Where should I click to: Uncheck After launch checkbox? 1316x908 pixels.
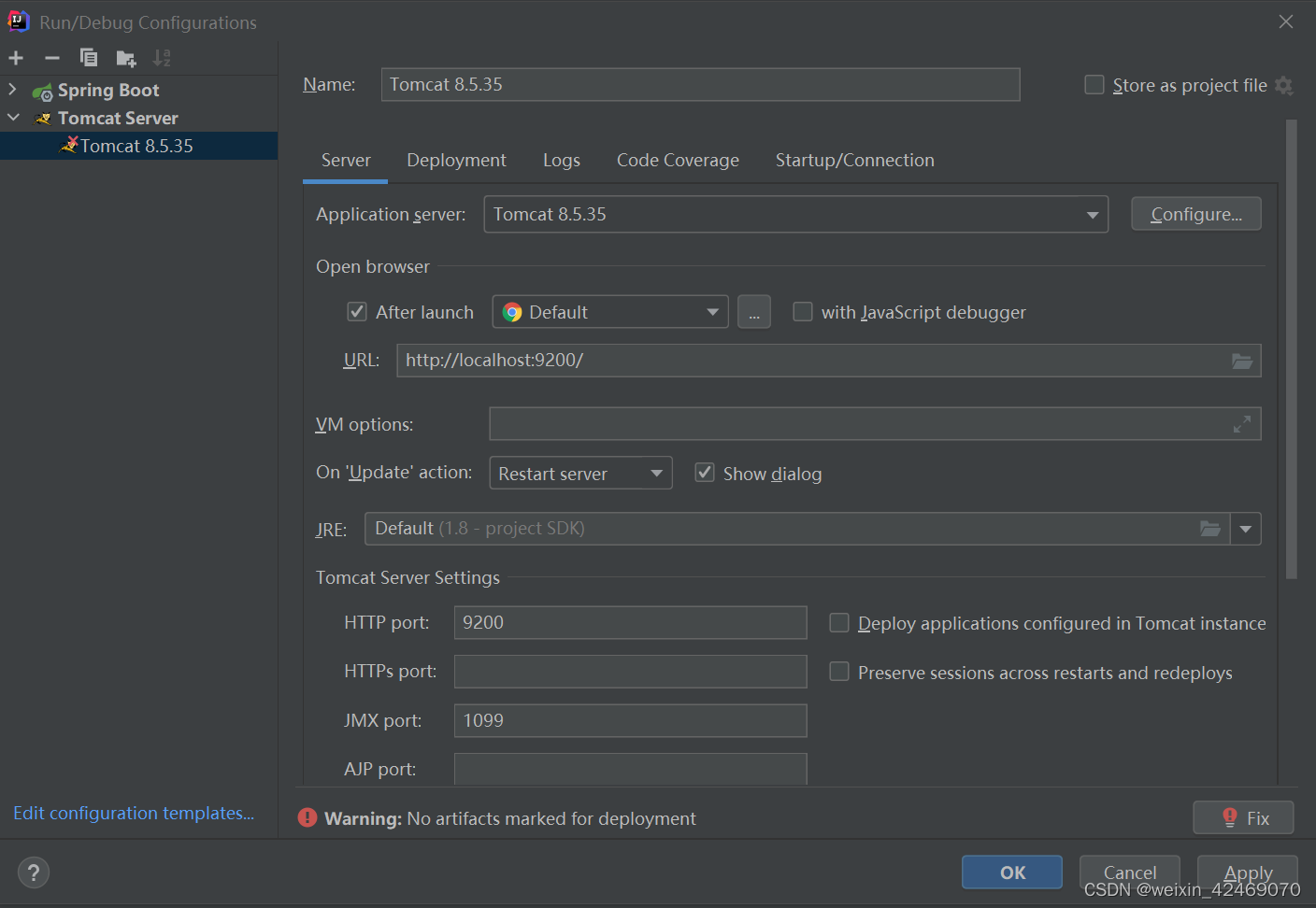pos(357,311)
